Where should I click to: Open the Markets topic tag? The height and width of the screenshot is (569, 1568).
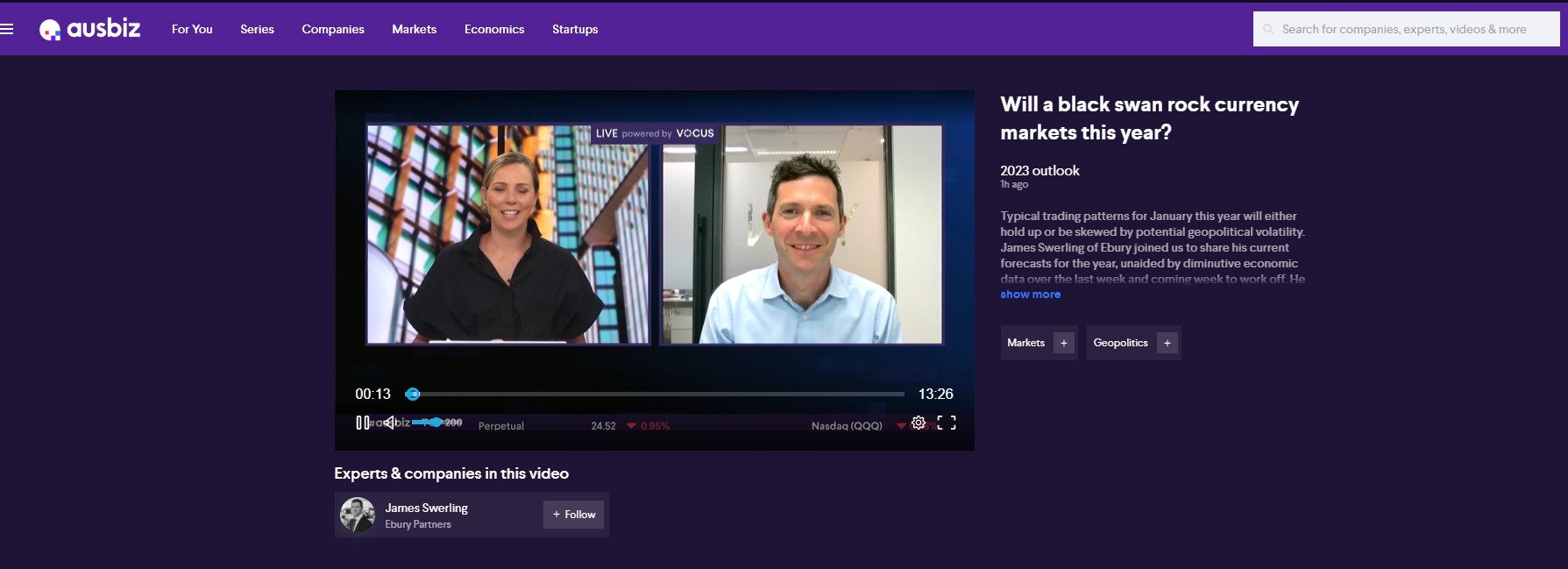[x=1026, y=343]
